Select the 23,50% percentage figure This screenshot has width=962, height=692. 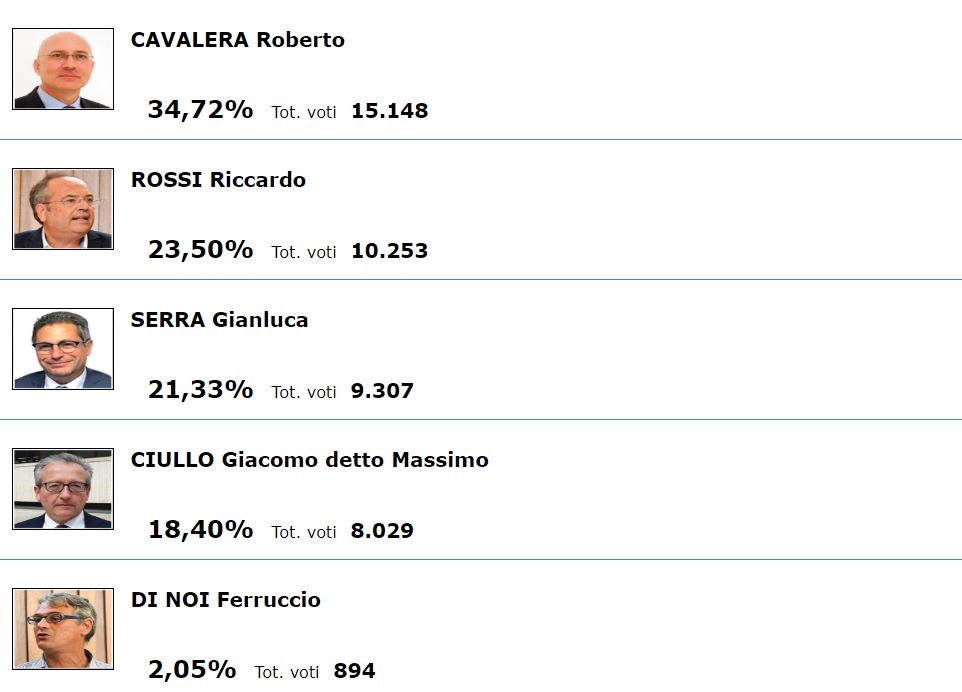point(200,250)
